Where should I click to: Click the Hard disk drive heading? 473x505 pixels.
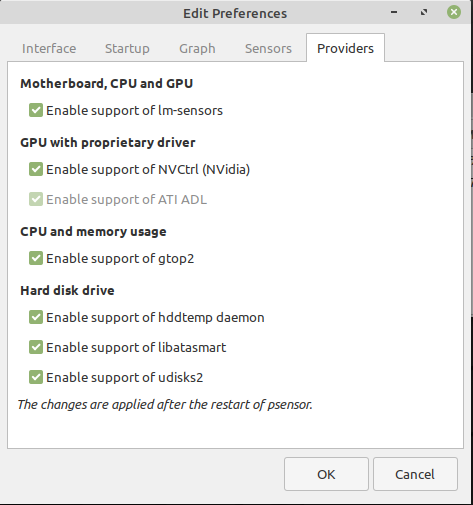67,290
